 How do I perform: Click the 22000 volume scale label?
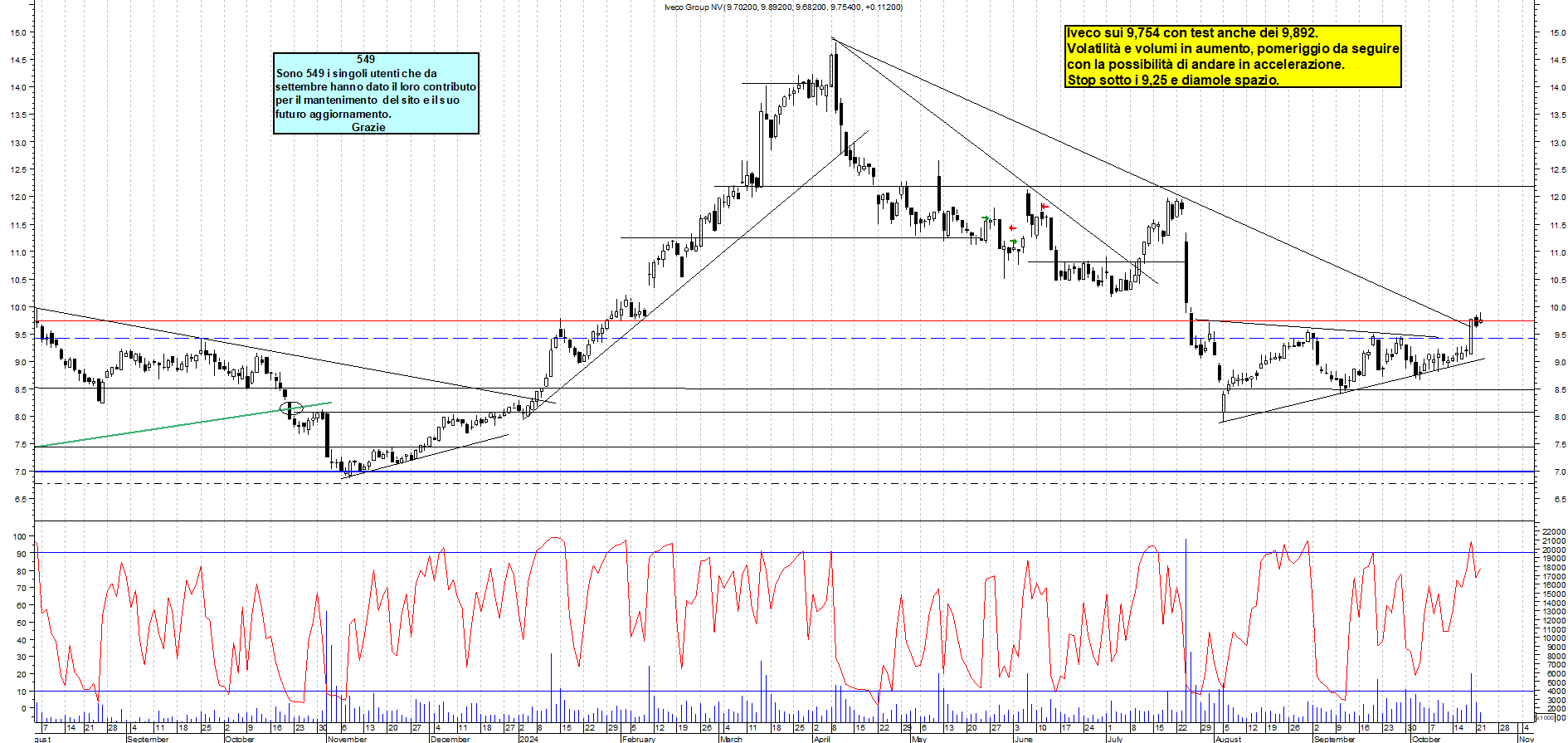(1553, 532)
